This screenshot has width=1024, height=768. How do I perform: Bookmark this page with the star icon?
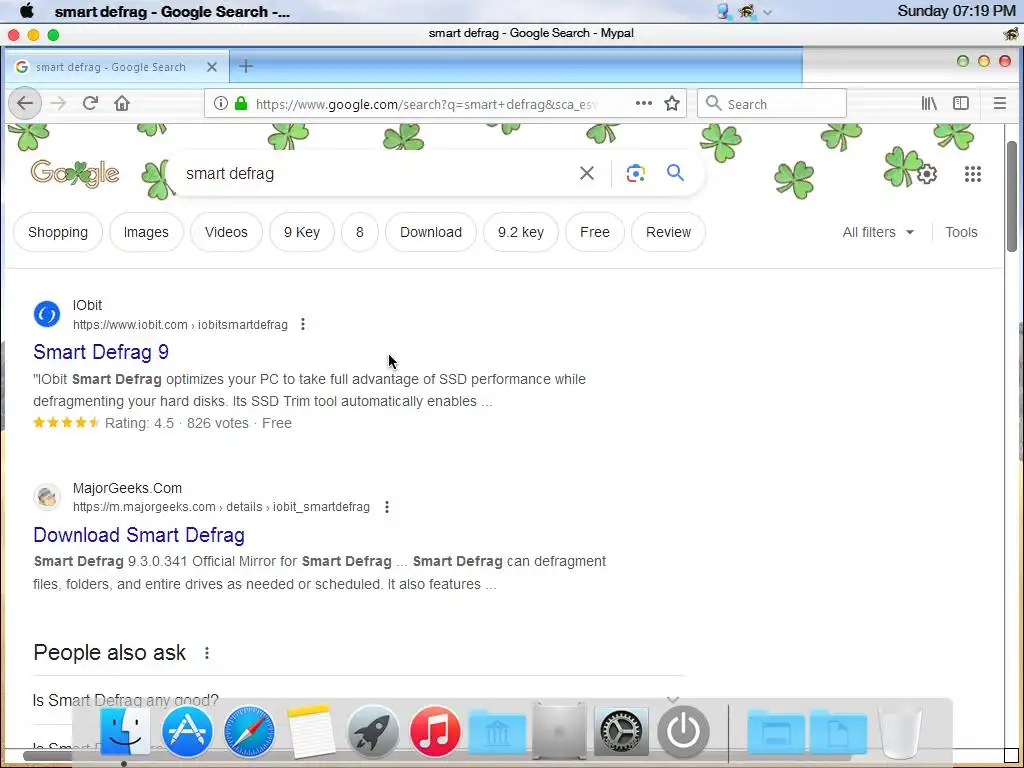coord(672,103)
